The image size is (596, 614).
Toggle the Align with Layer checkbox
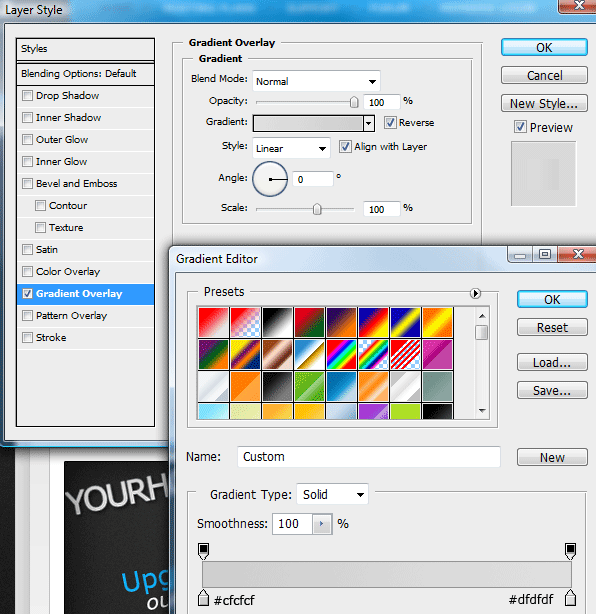pos(345,147)
